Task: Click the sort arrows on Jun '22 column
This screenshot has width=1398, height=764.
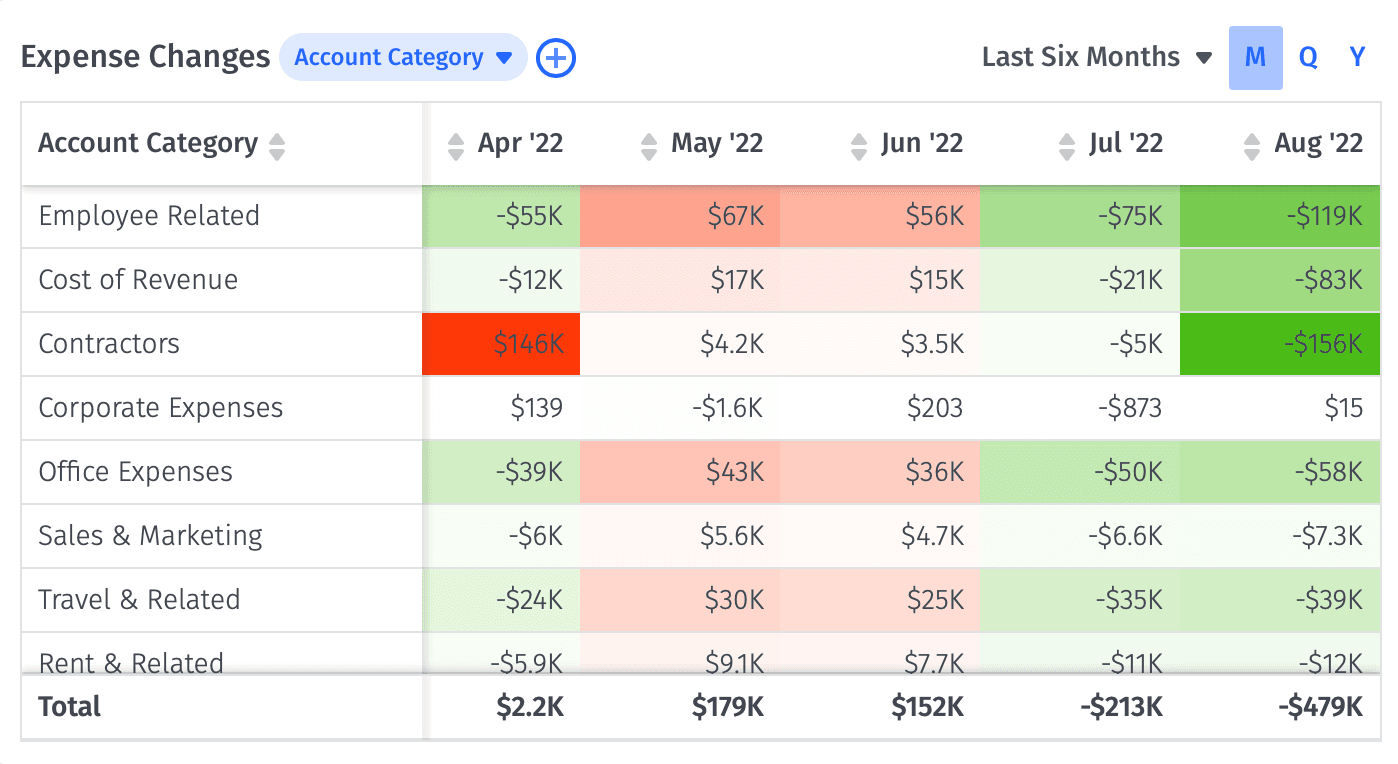Action: click(857, 144)
